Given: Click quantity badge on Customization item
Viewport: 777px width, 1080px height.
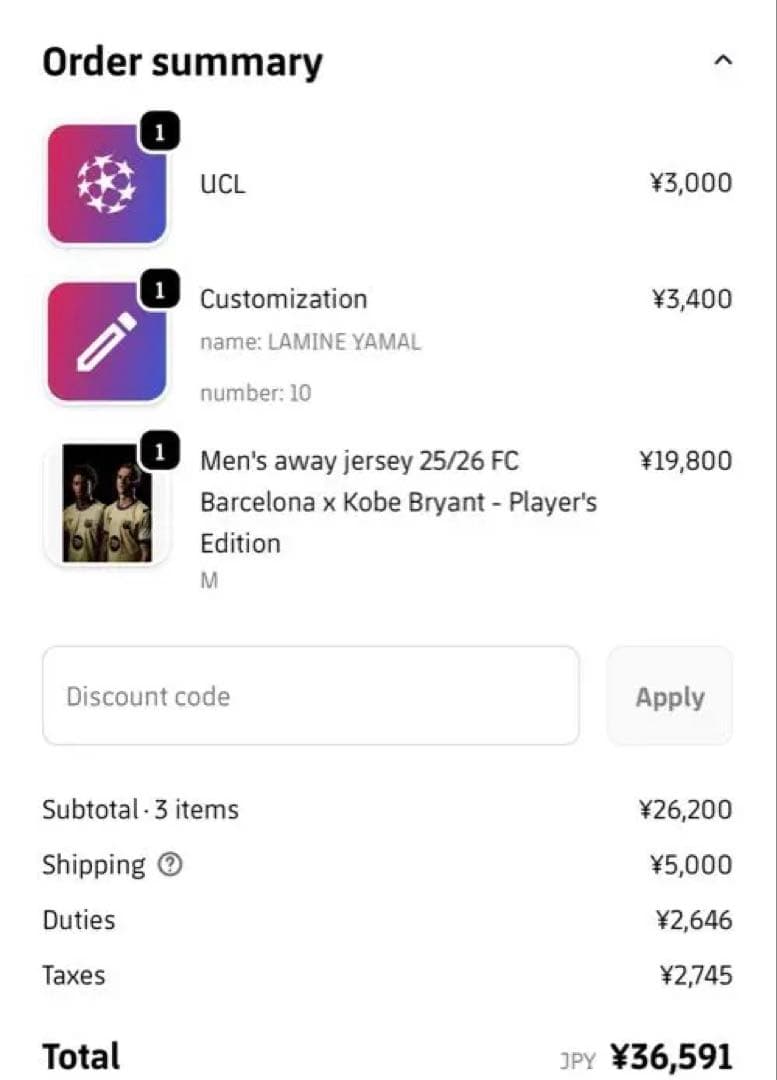Looking at the screenshot, I should (x=160, y=290).
